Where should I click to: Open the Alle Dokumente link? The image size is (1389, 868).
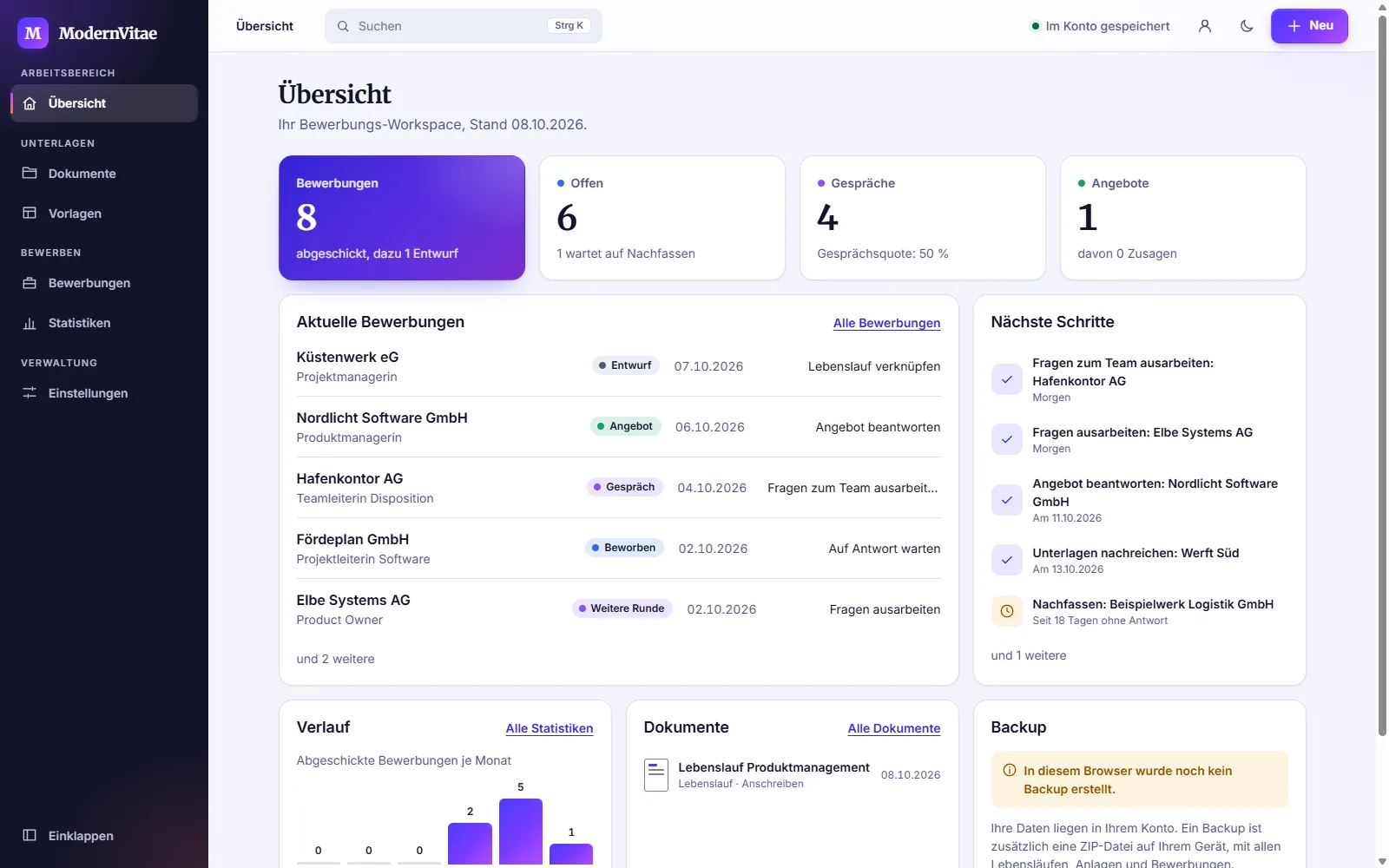click(894, 728)
